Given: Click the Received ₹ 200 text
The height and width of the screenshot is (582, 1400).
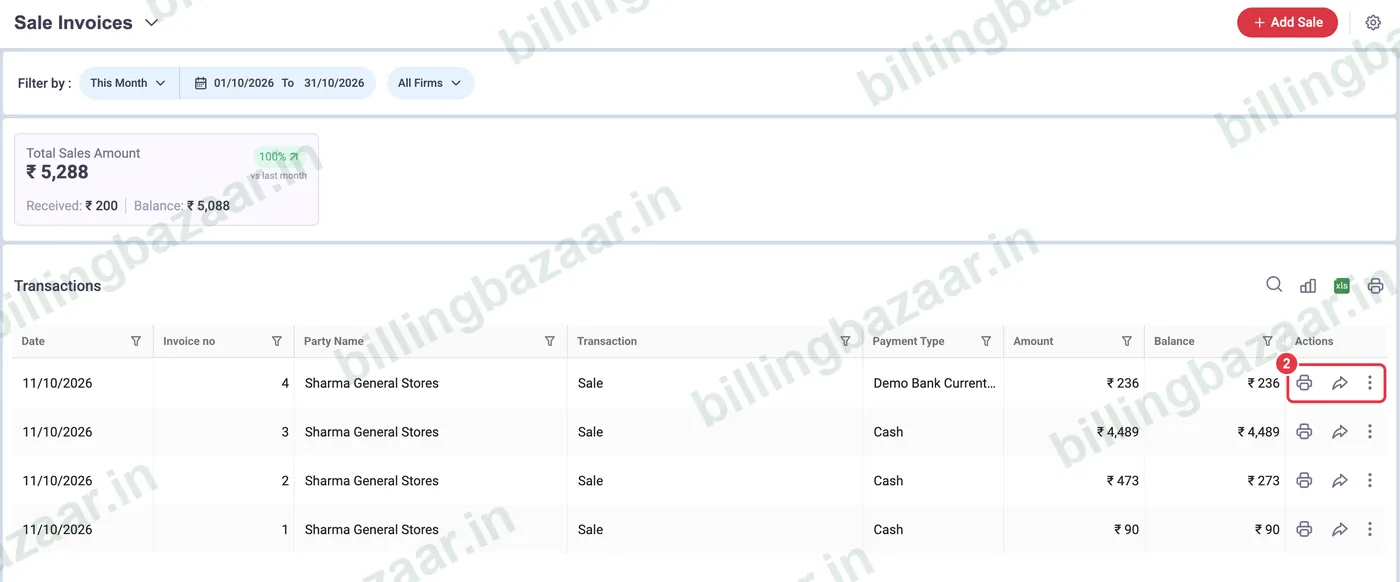Looking at the screenshot, I should tap(72, 206).
